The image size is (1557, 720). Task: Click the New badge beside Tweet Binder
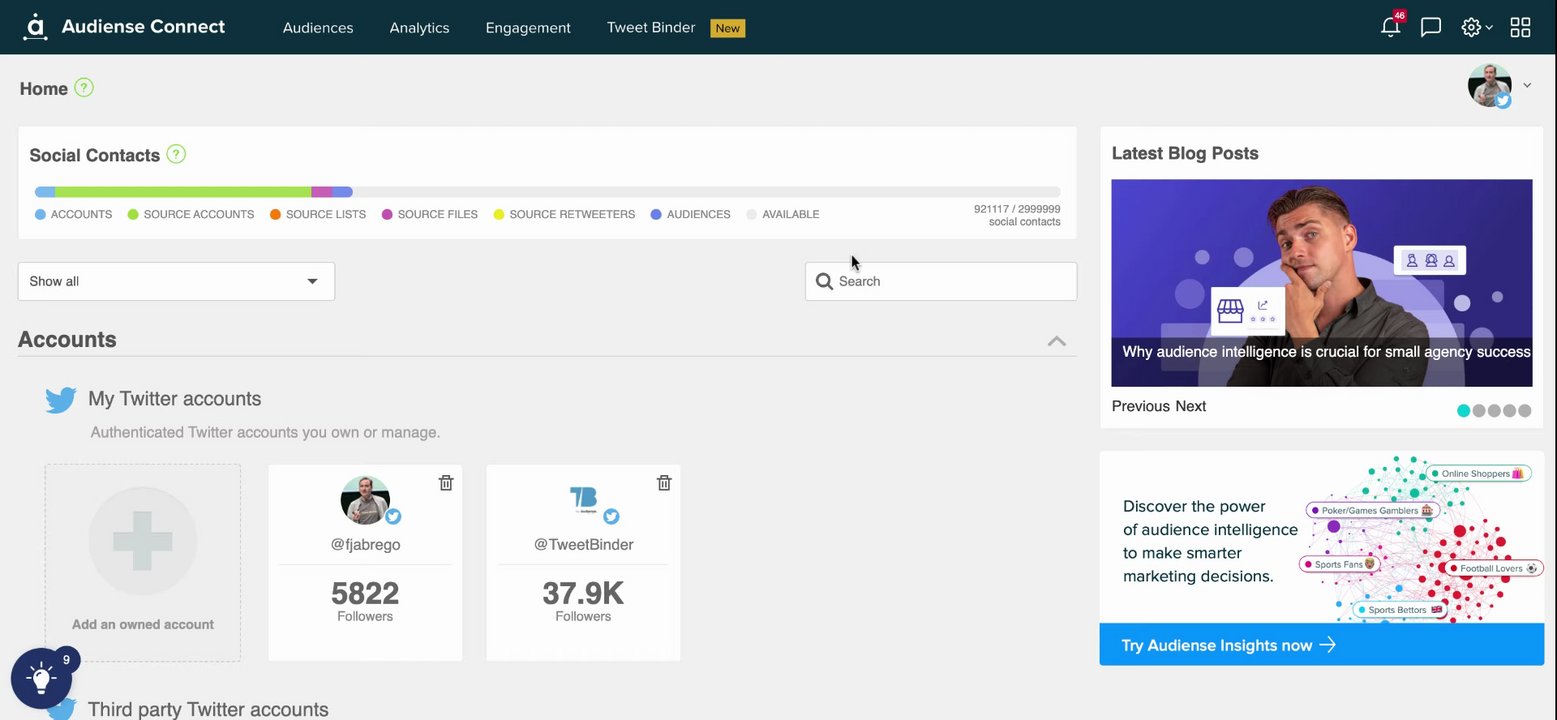point(728,28)
